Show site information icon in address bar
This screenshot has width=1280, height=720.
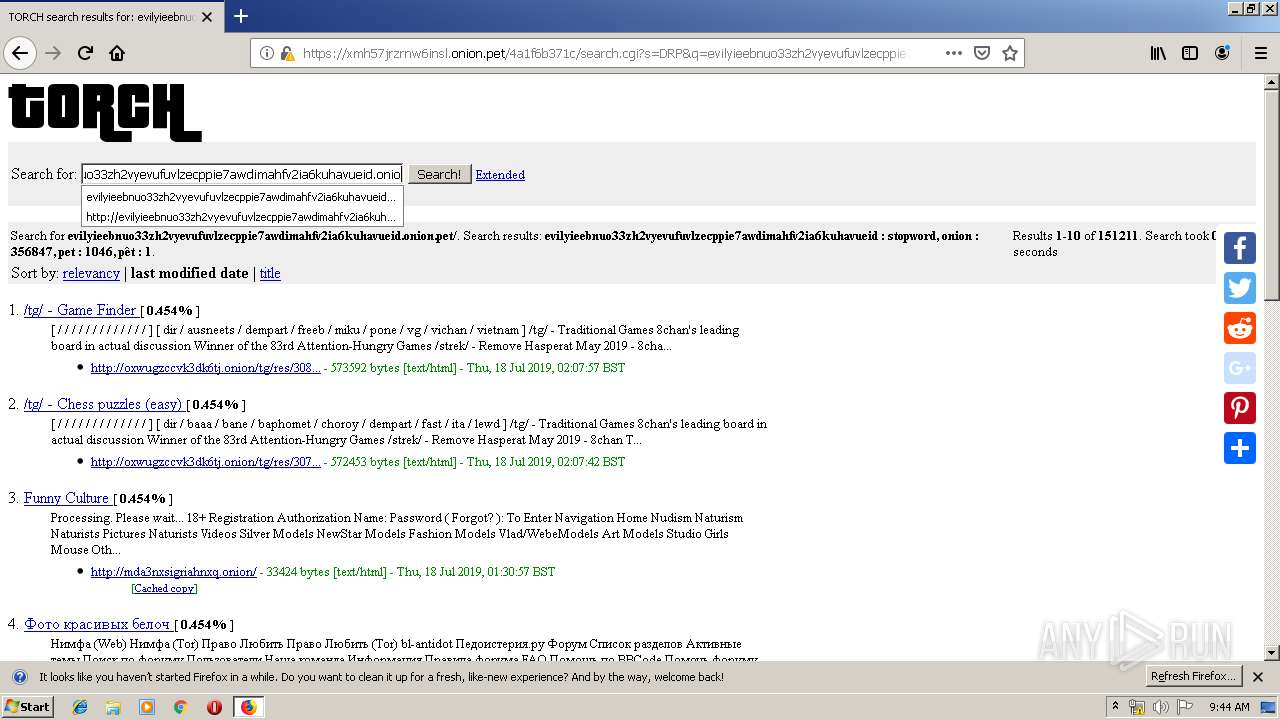point(267,53)
